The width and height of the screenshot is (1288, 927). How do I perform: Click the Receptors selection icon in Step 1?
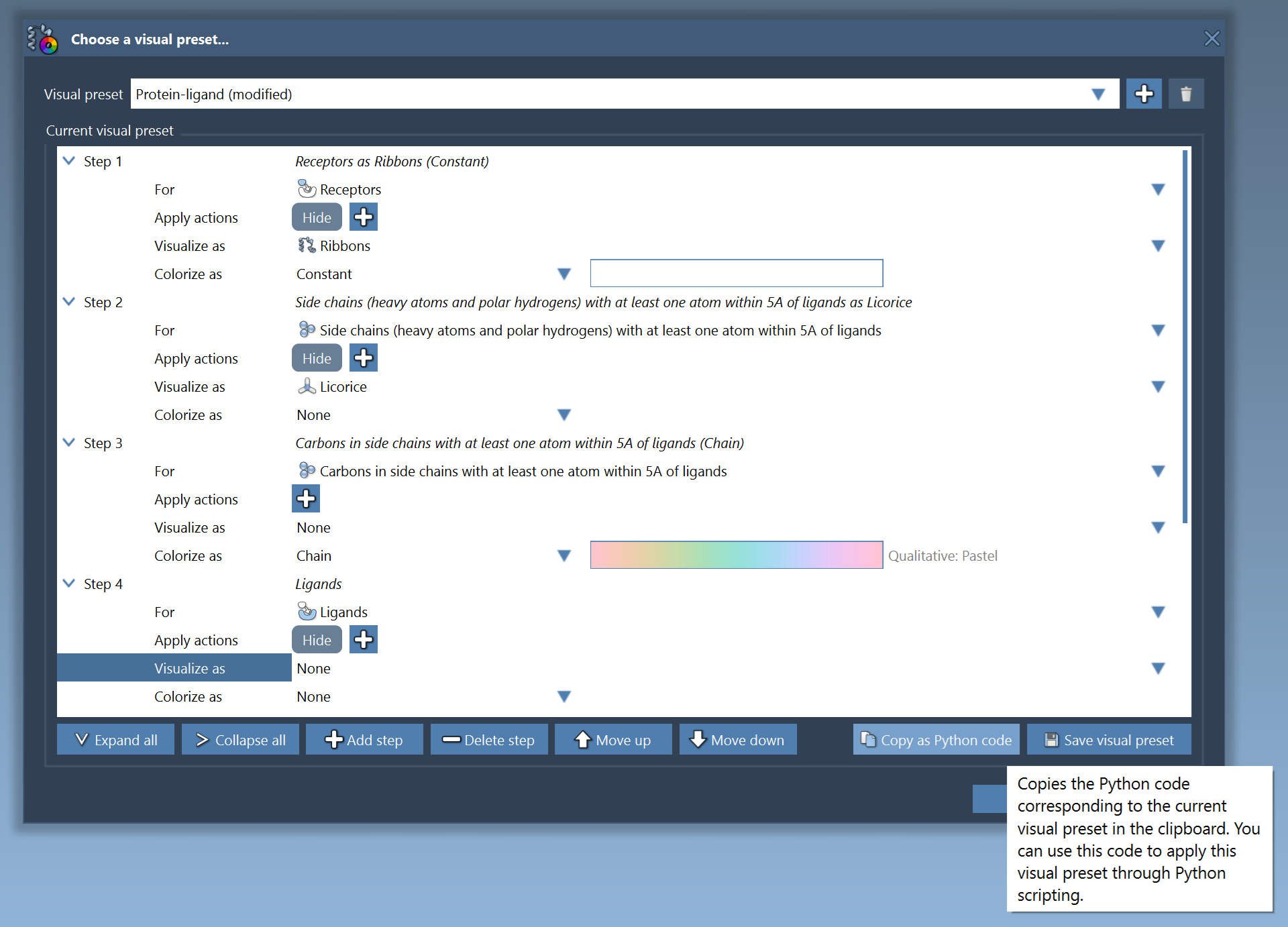coord(307,188)
